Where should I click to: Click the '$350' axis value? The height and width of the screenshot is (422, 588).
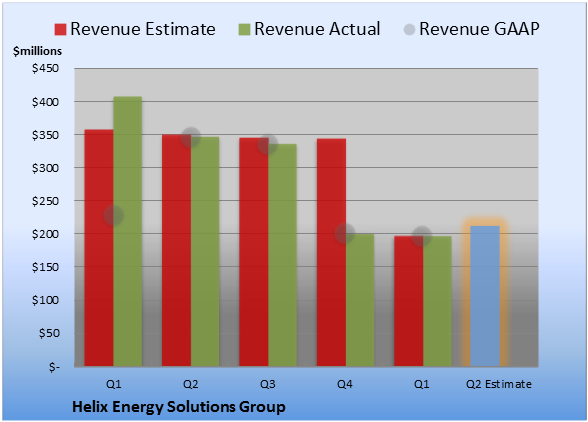coord(45,135)
